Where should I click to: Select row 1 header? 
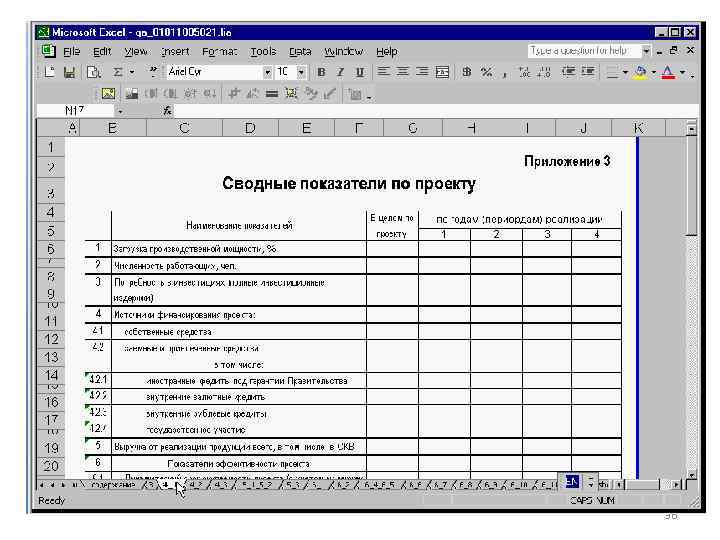point(51,147)
